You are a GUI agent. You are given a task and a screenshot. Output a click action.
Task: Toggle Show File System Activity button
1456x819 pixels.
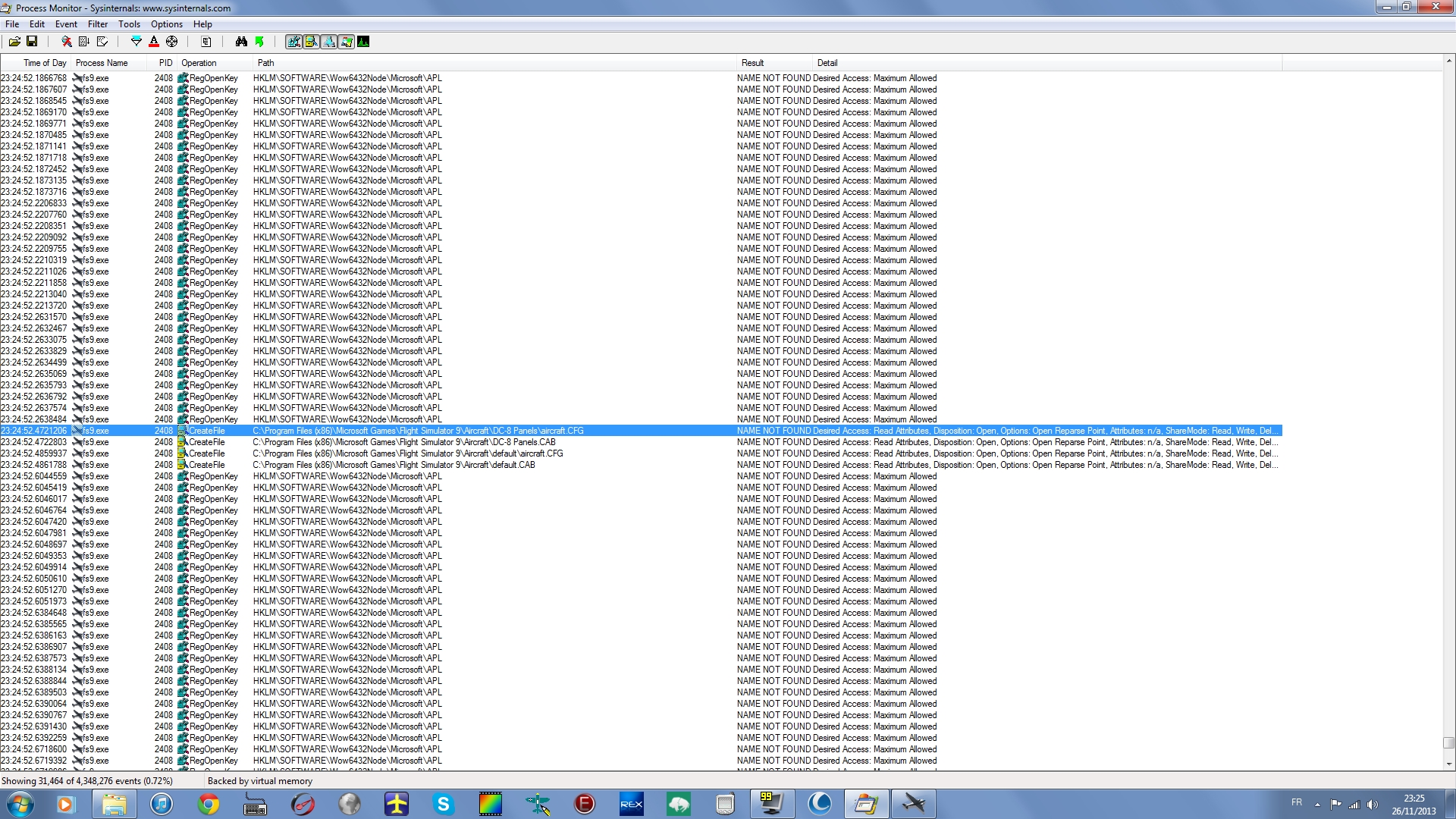coord(311,42)
